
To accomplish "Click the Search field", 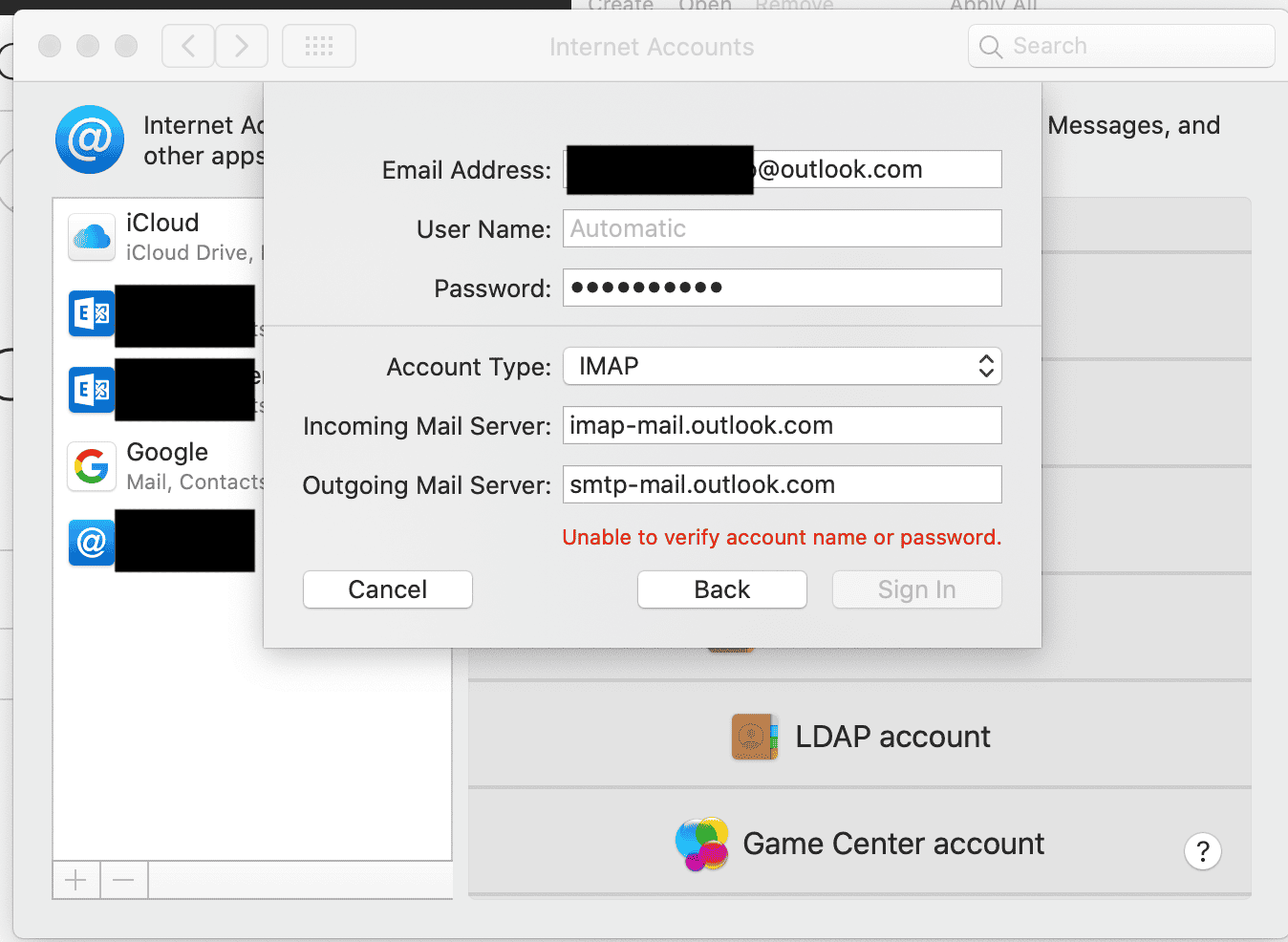I will coord(1120,45).
